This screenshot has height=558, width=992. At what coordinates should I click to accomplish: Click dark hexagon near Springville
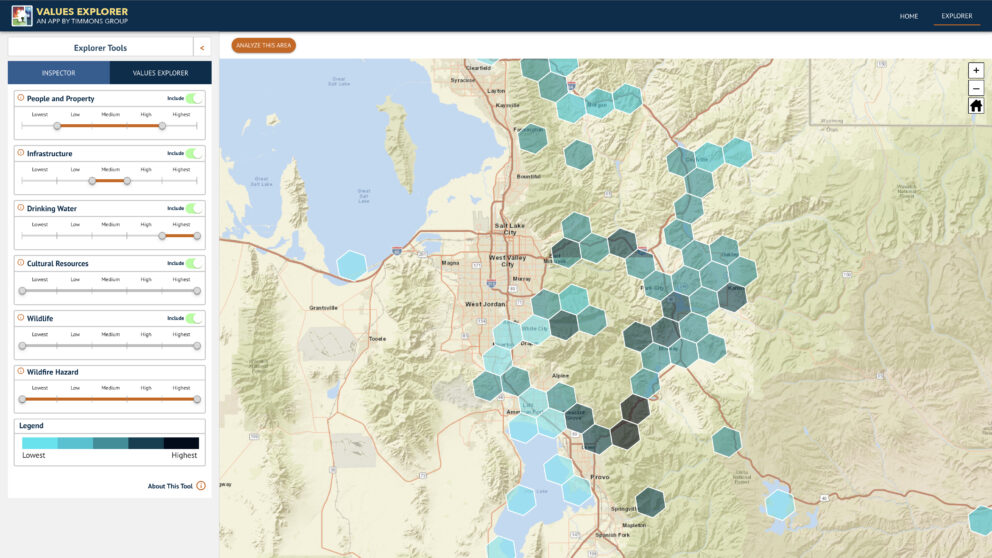(650, 502)
